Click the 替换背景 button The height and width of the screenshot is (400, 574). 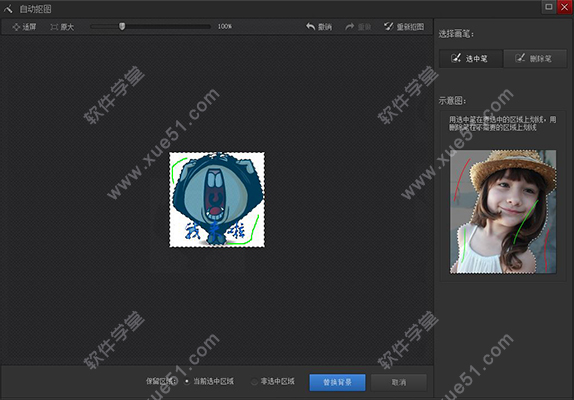click(x=337, y=382)
